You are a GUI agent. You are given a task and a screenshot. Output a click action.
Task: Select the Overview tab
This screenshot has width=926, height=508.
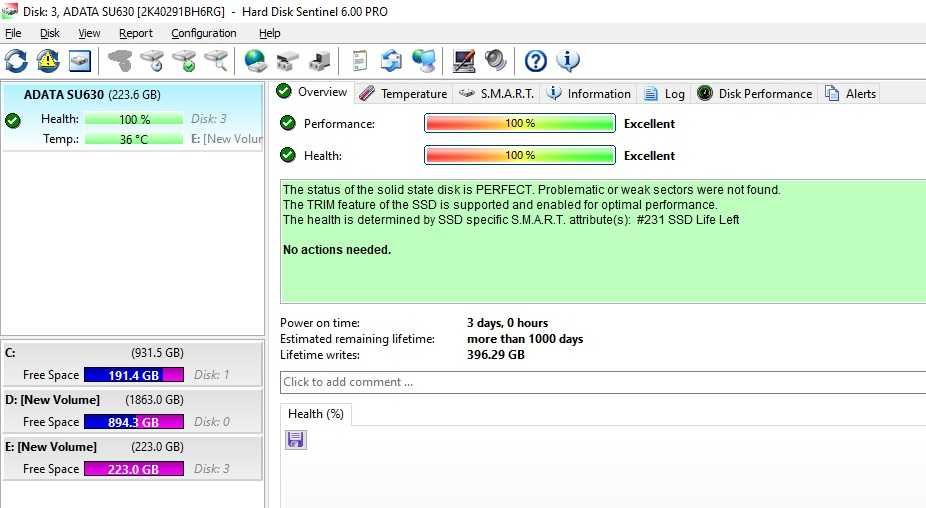tap(312, 92)
